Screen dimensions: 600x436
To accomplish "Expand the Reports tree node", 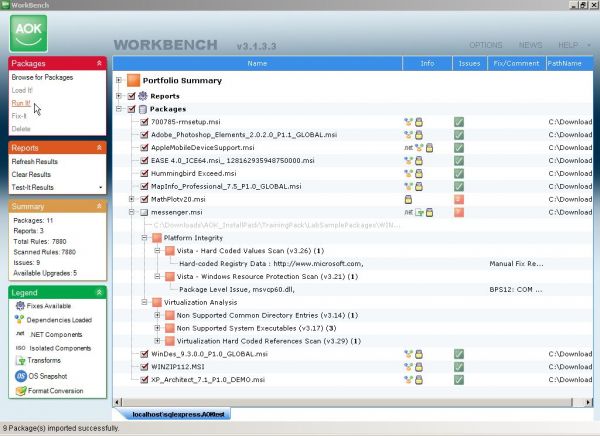I will tap(119, 96).
